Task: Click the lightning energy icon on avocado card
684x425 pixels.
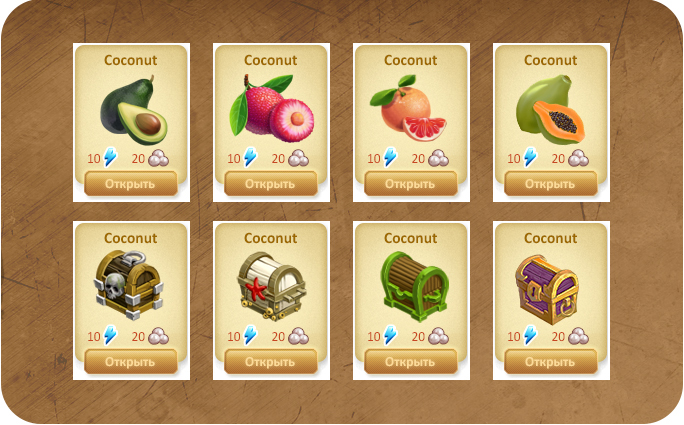Action: (110, 157)
